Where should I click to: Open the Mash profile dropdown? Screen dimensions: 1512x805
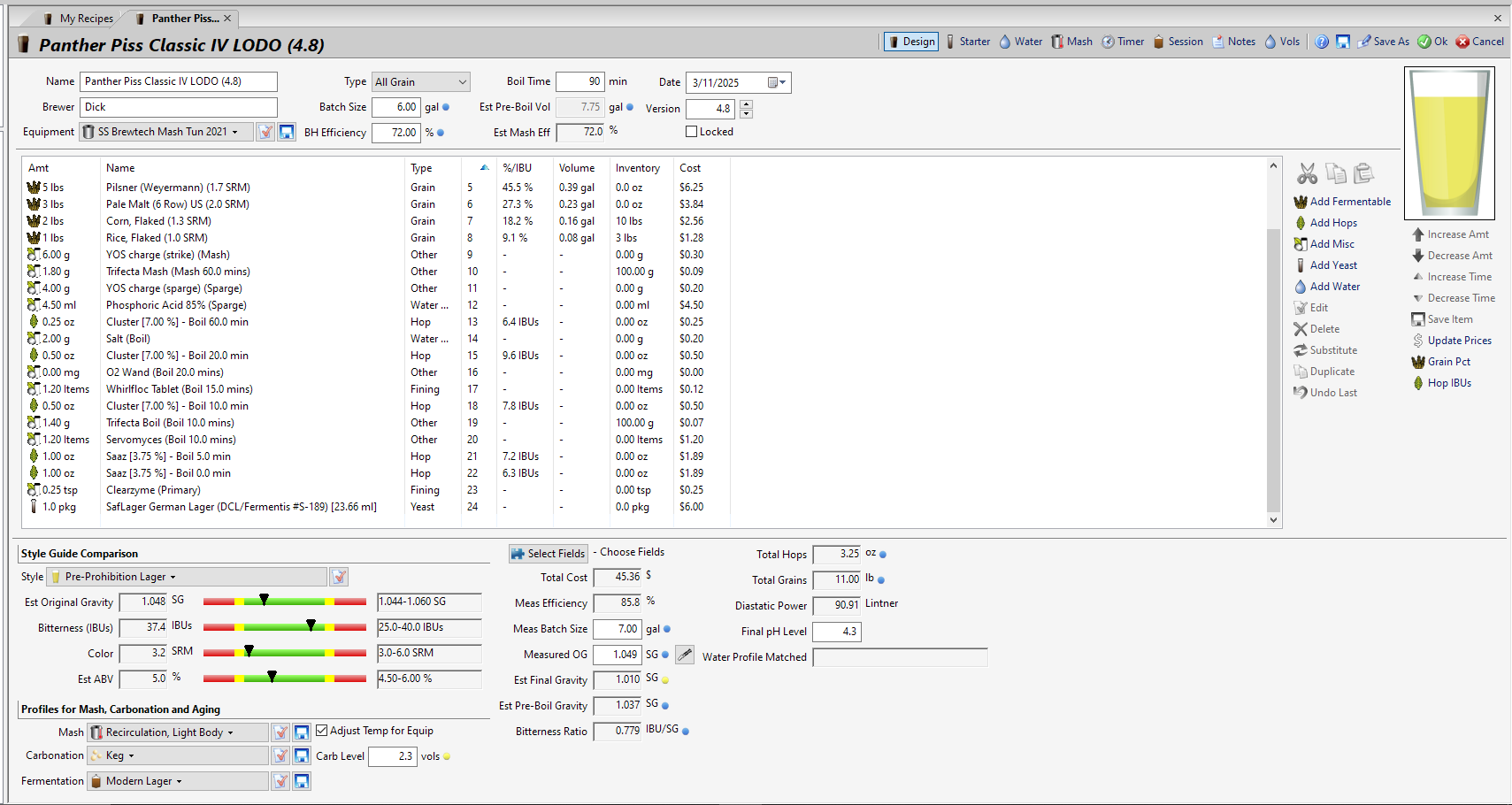[x=177, y=732]
